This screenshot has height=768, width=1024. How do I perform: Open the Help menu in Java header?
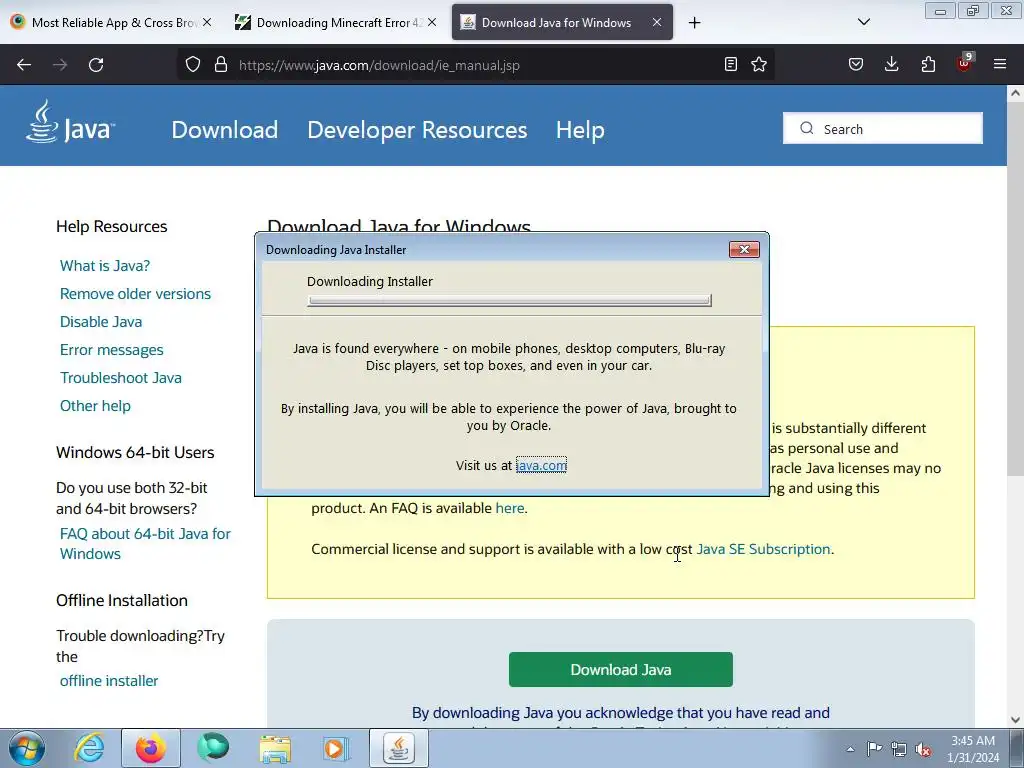point(580,129)
